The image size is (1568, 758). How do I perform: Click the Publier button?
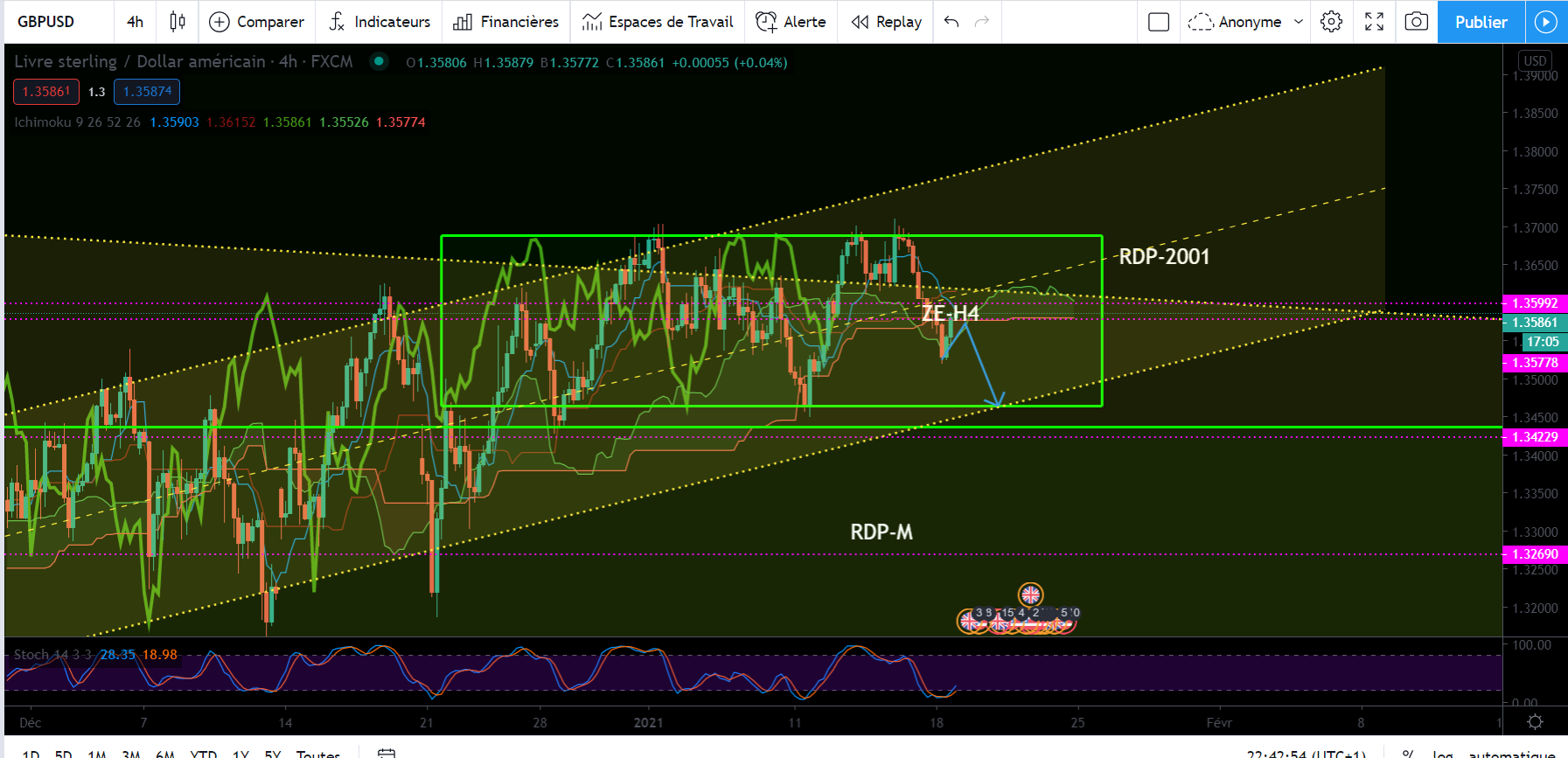point(1481,22)
